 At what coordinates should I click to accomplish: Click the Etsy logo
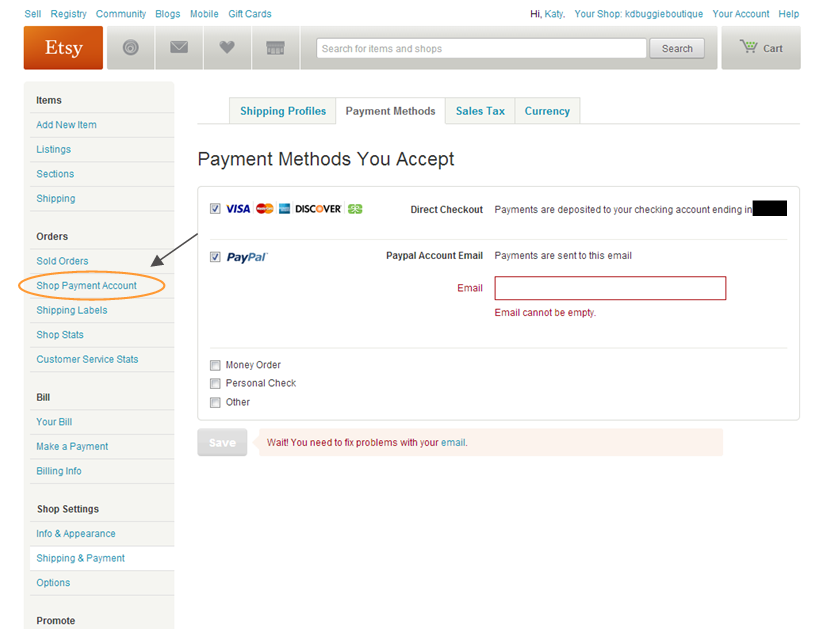pyautogui.click(x=62, y=48)
